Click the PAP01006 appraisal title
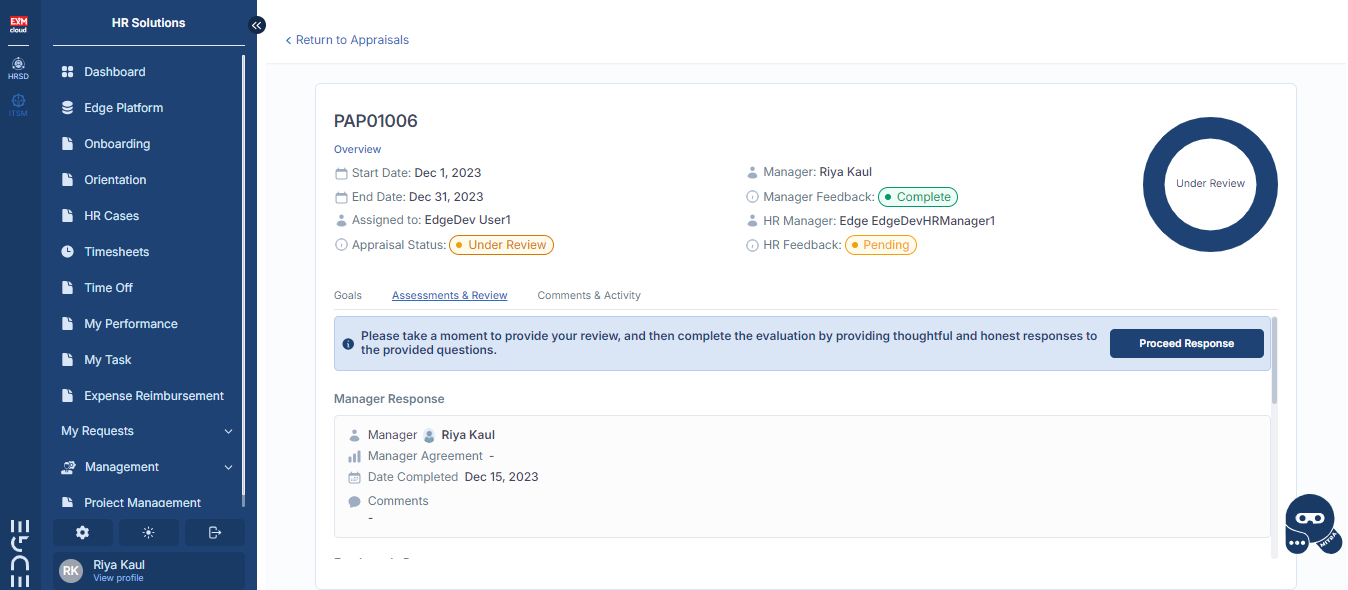Image resolution: width=1348 pixels, height=590 pixels. click(x=376, y=121)
